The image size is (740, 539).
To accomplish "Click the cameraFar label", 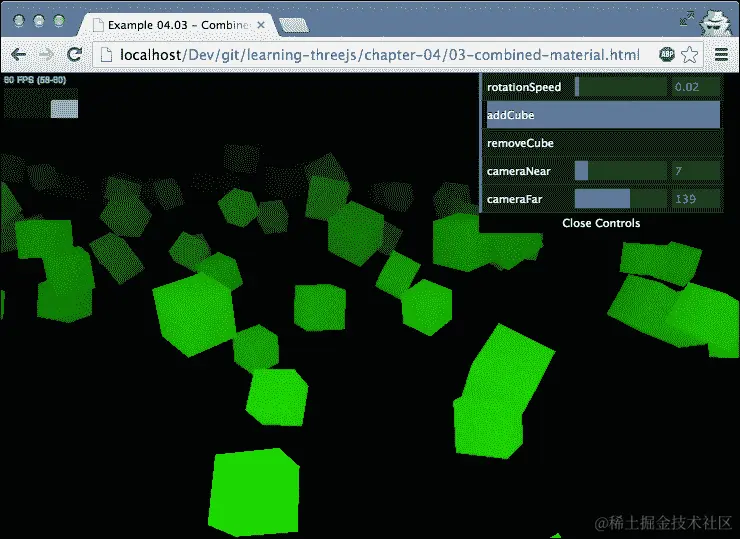I will pos(514,199).
